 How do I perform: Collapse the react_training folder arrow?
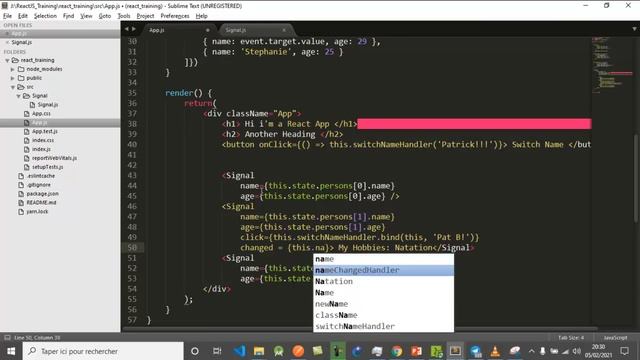(x=7, y=60)
